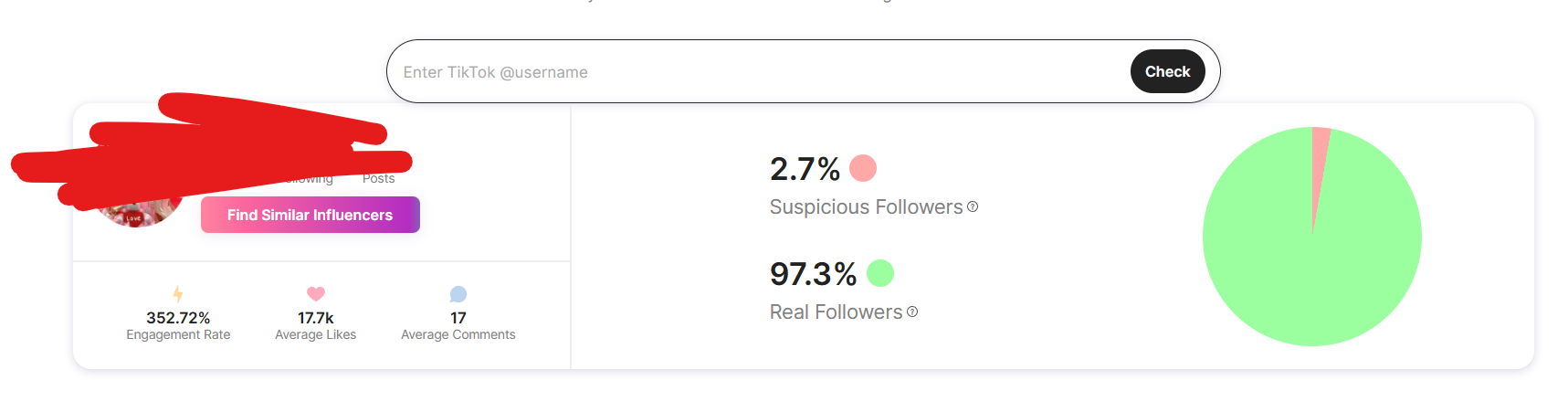Select the pink suspicious followers dot

[863, 168]
